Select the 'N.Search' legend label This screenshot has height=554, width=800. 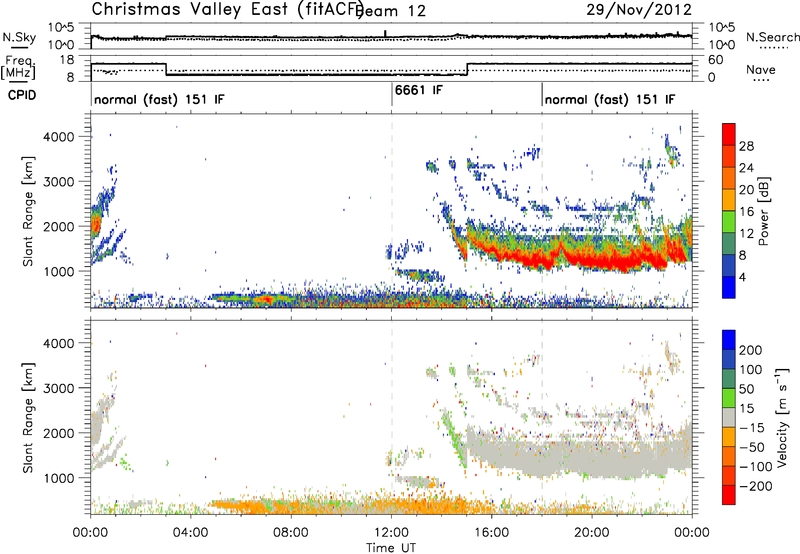click(772, 37)
